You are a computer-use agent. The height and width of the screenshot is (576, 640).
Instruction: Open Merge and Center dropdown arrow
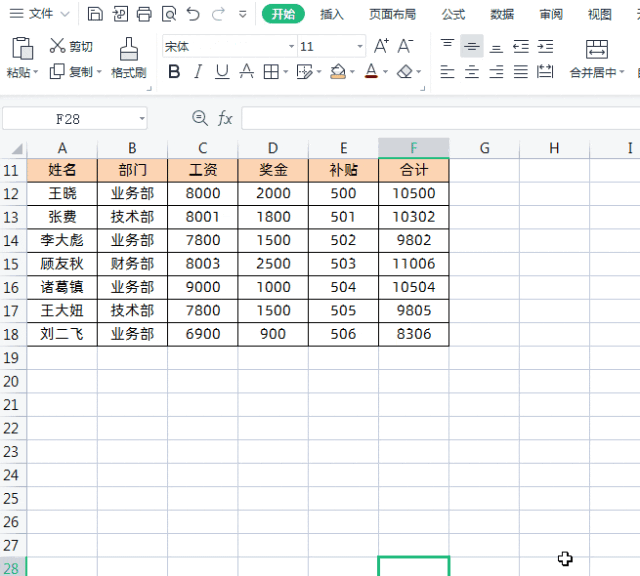622,72
